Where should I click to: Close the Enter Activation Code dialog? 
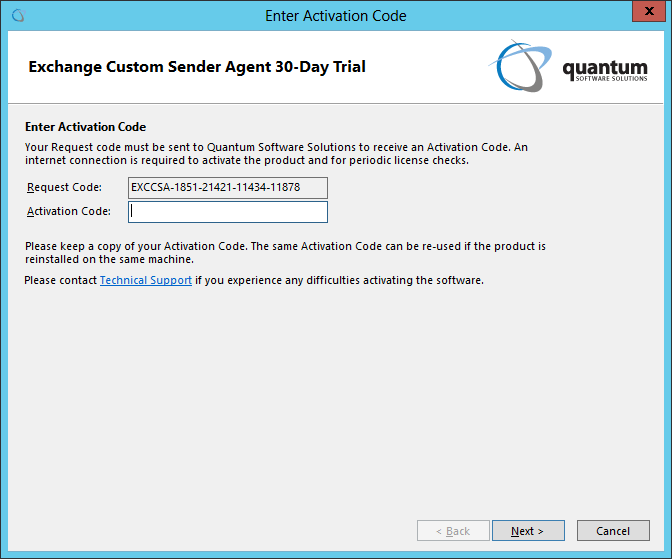[649, 11]
